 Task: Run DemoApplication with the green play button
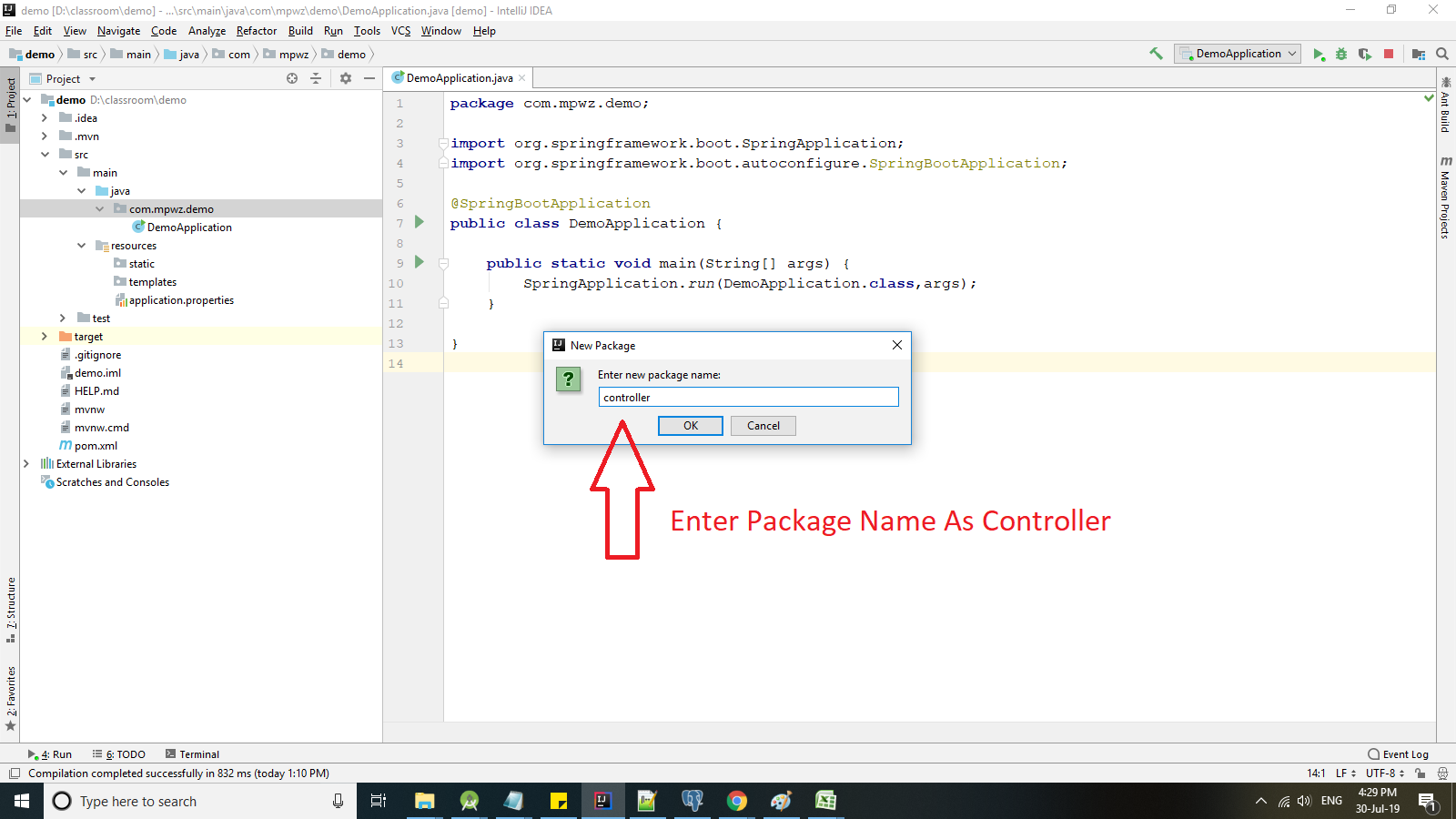click(x=1319, y=55)
